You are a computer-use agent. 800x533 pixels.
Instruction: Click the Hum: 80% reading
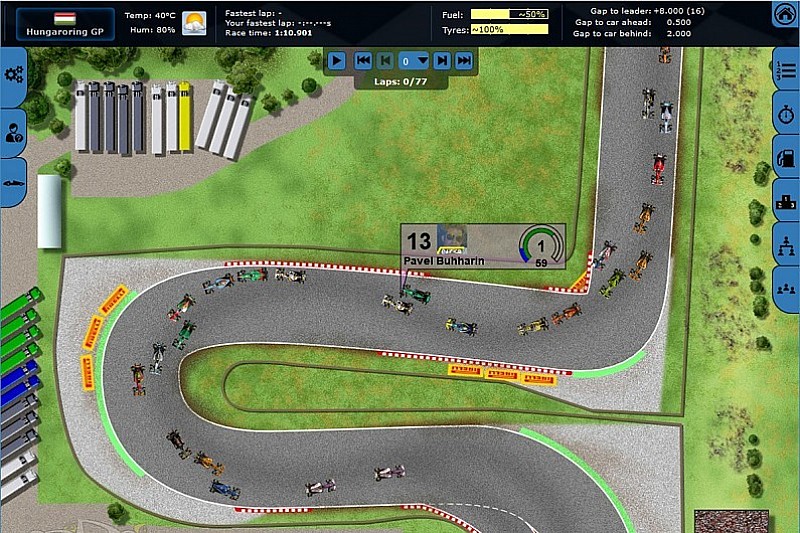click(x=153, y=30)
